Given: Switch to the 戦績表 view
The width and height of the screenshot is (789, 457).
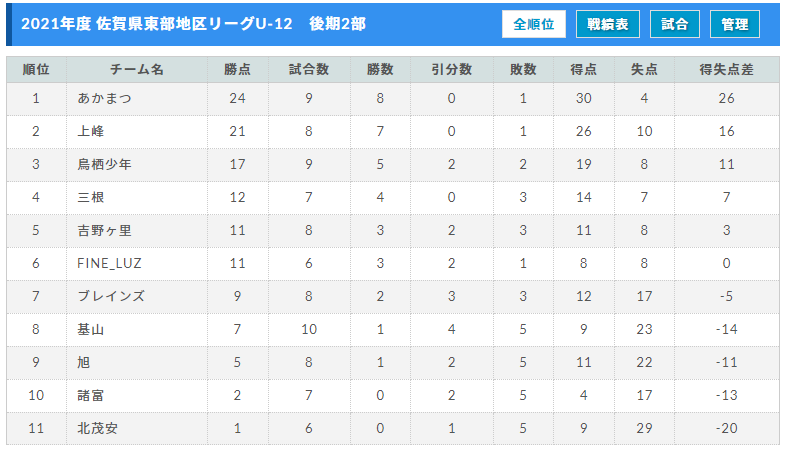Looking at the screenshot, I should tap(608, 24).
